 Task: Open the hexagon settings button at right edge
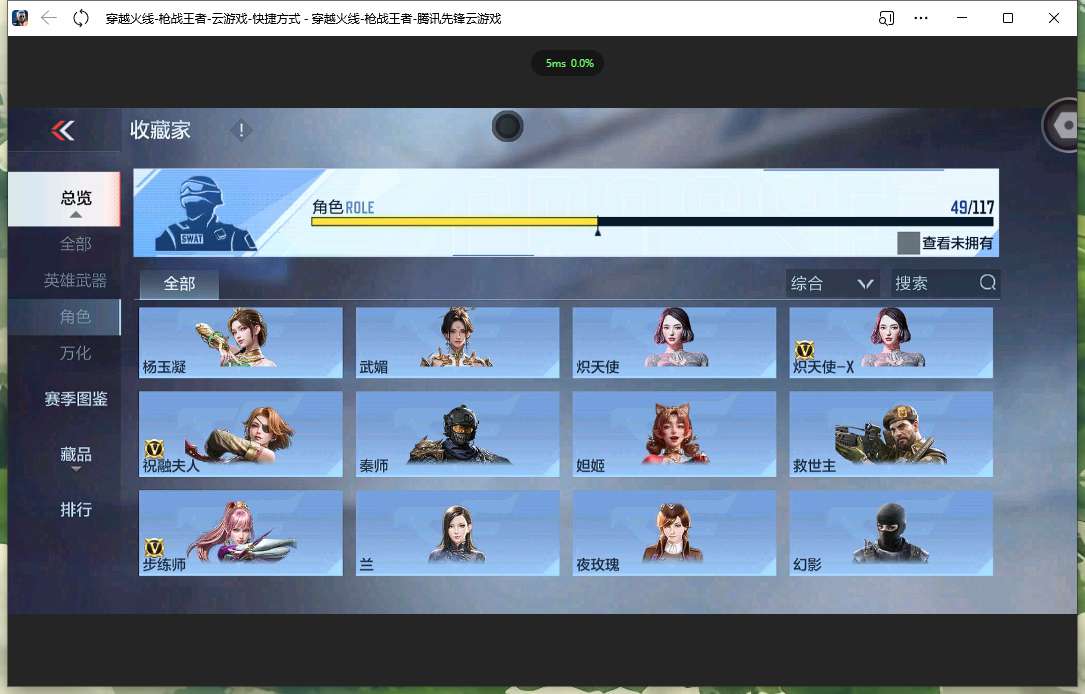(1062, 126)
